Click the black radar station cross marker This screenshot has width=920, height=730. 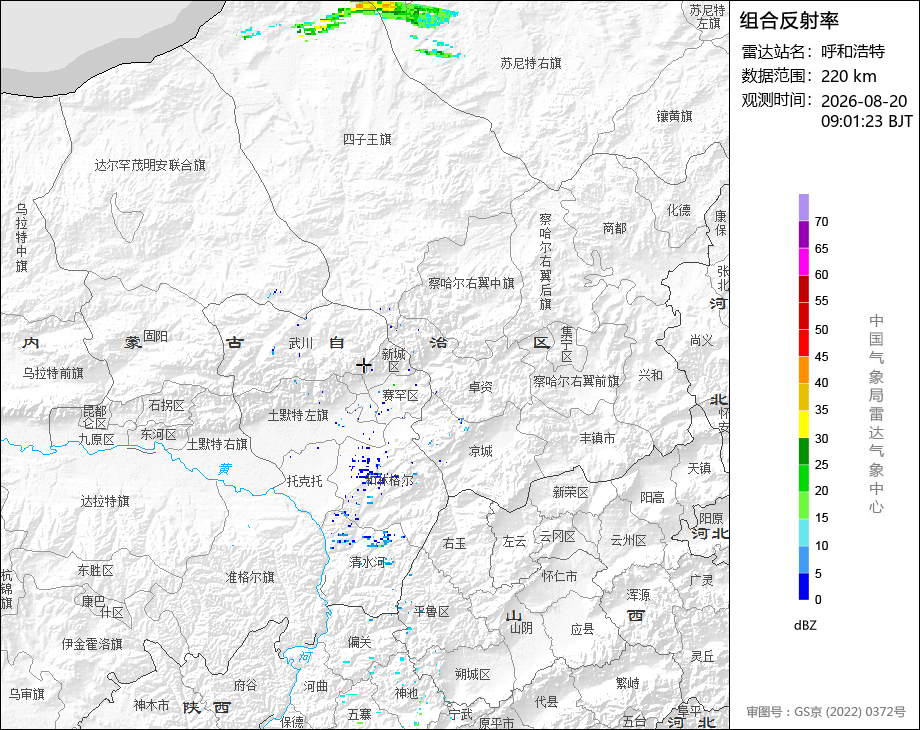pos(364,366)
